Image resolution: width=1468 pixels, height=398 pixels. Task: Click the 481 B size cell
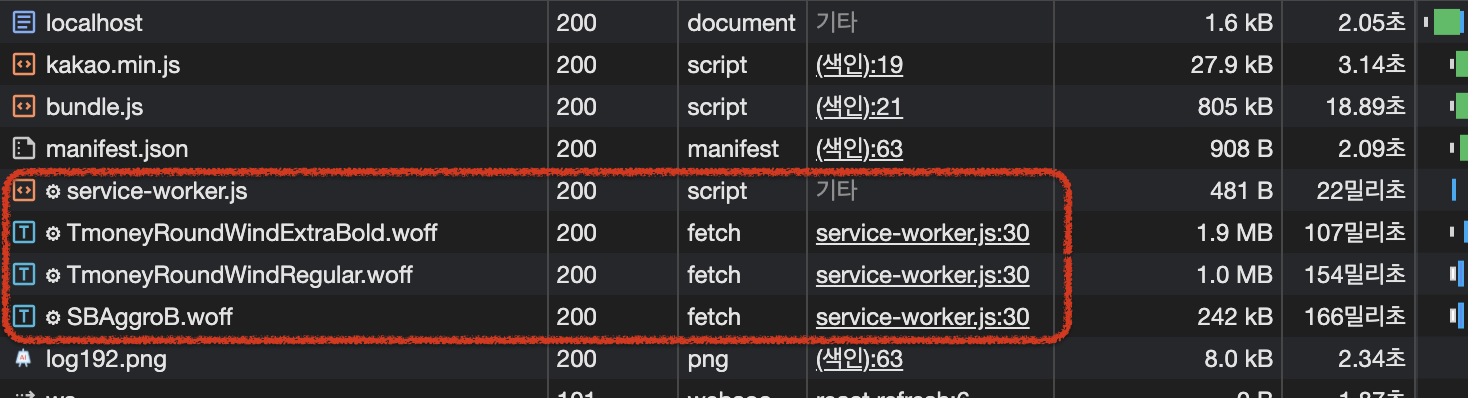[1242, 191]
